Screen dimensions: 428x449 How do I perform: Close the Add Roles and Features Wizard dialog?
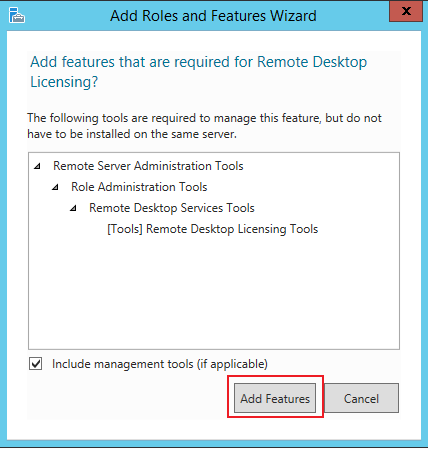coord(406,11)
